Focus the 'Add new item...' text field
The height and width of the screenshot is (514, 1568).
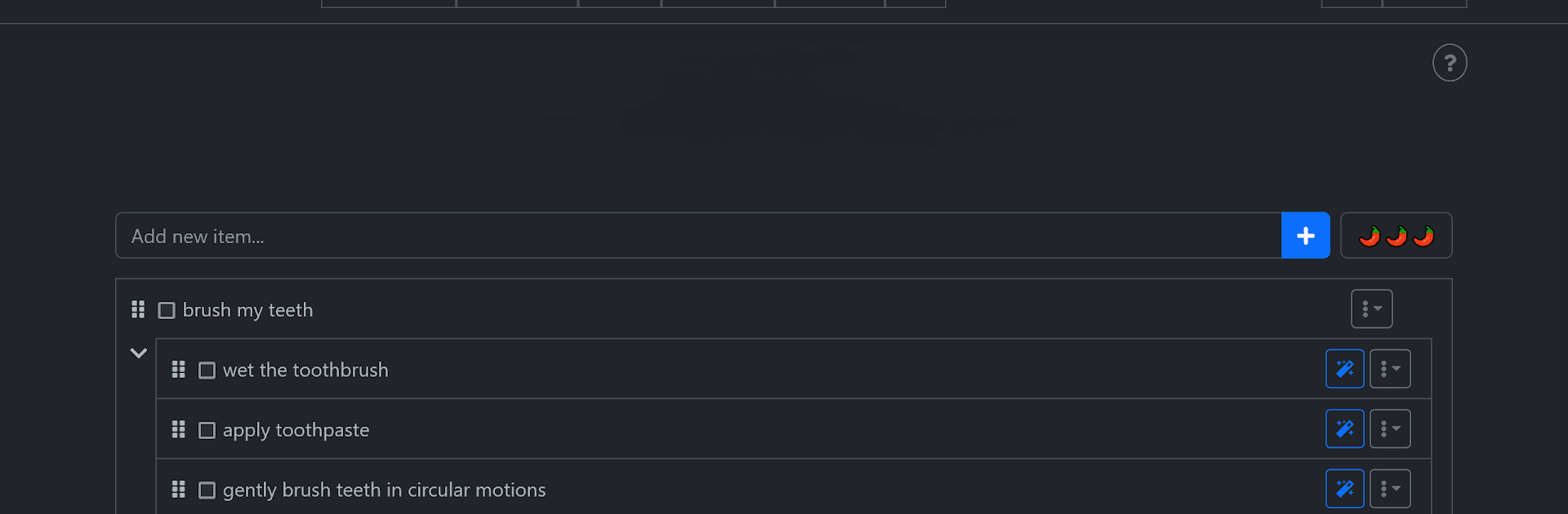pos(698,236)
